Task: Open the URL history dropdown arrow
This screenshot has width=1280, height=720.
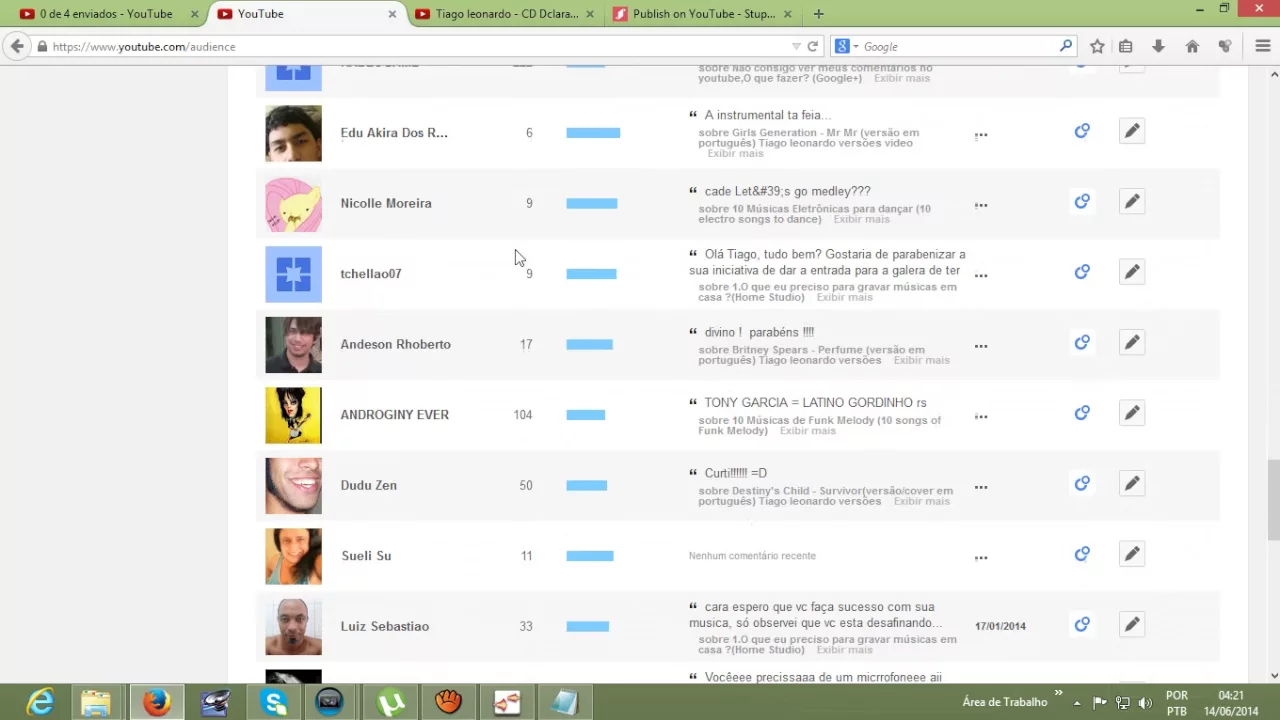Action: pos(796,46)
